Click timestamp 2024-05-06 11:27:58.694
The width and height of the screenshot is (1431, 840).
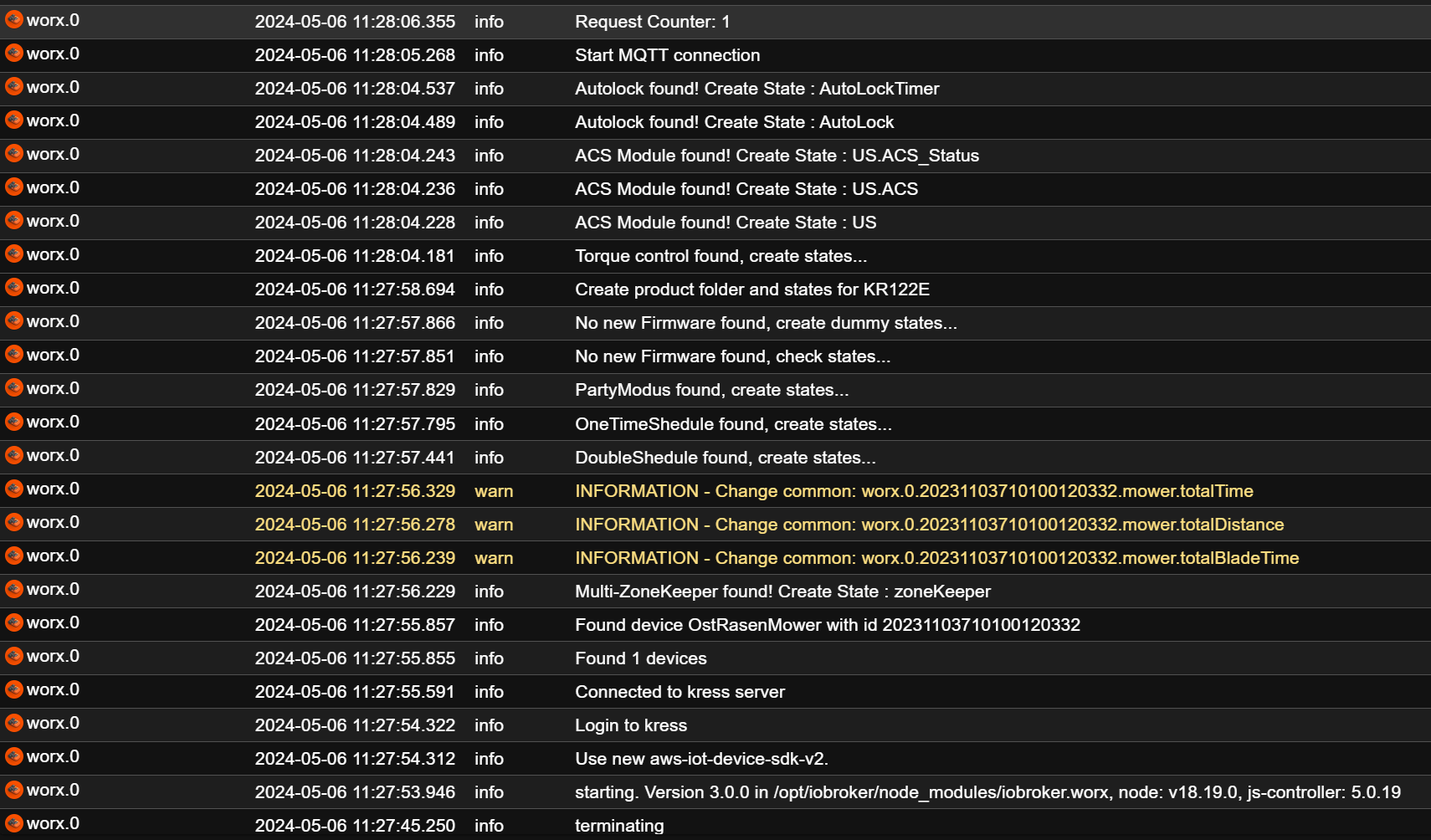tap(355, 289)
